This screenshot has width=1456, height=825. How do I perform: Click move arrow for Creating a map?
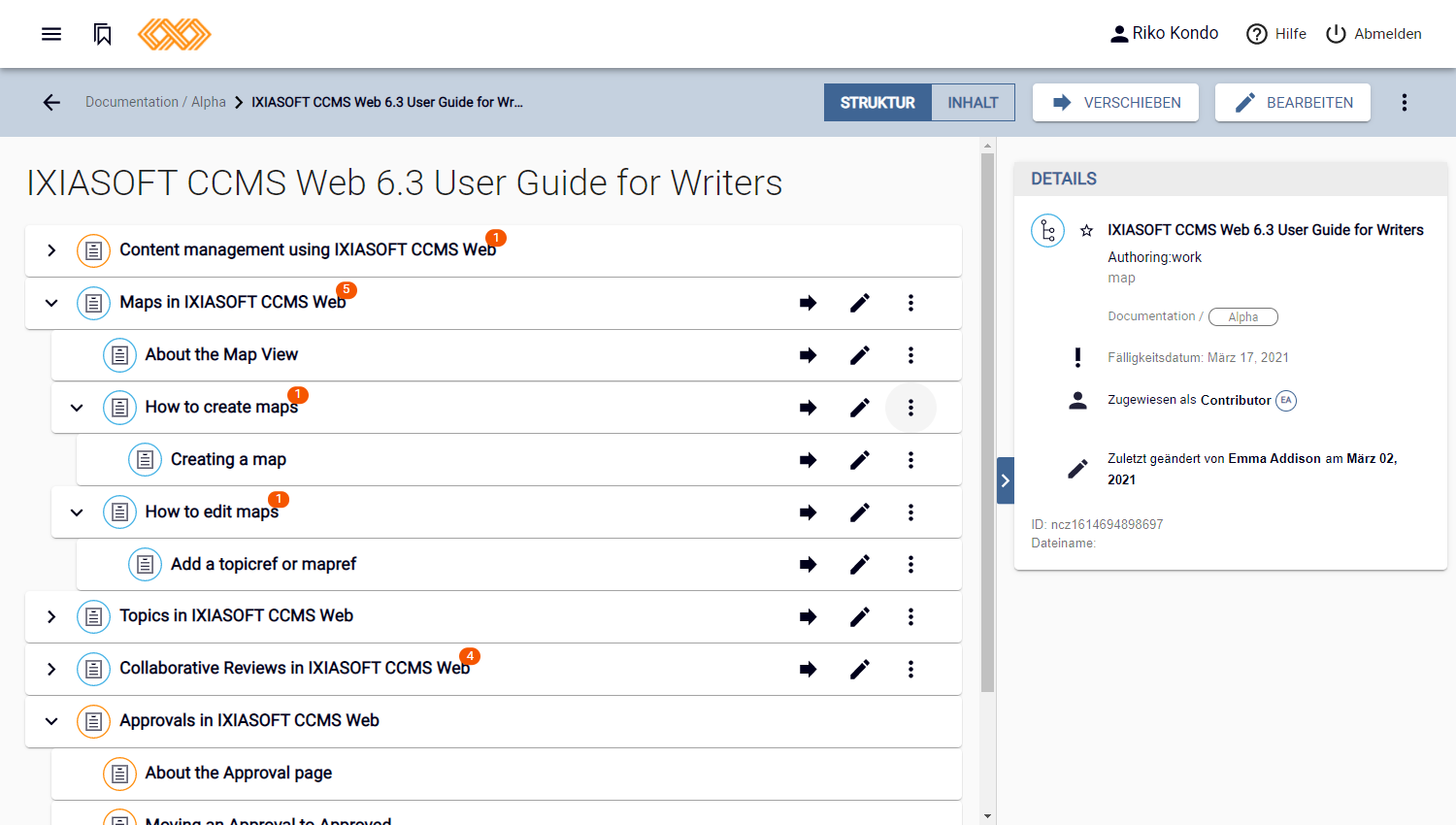coord(808,460)
